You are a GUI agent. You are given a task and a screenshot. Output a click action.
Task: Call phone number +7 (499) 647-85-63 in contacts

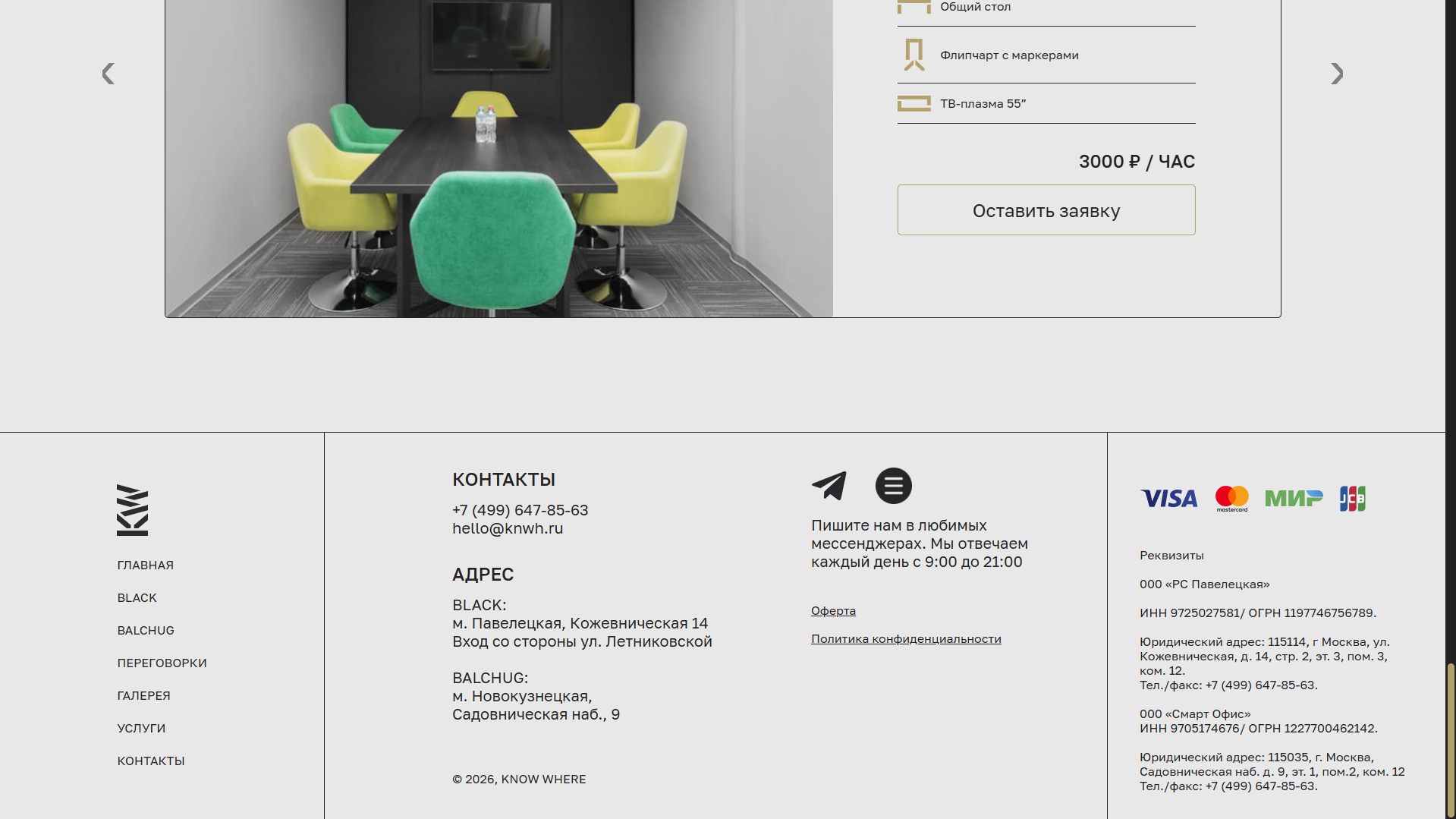(x=520, y=510)
